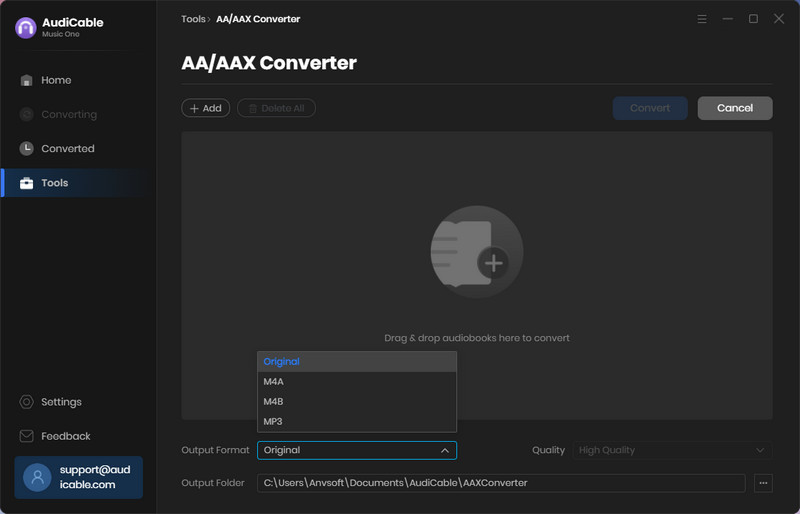Choose MP3 output format

coord(357,421)
